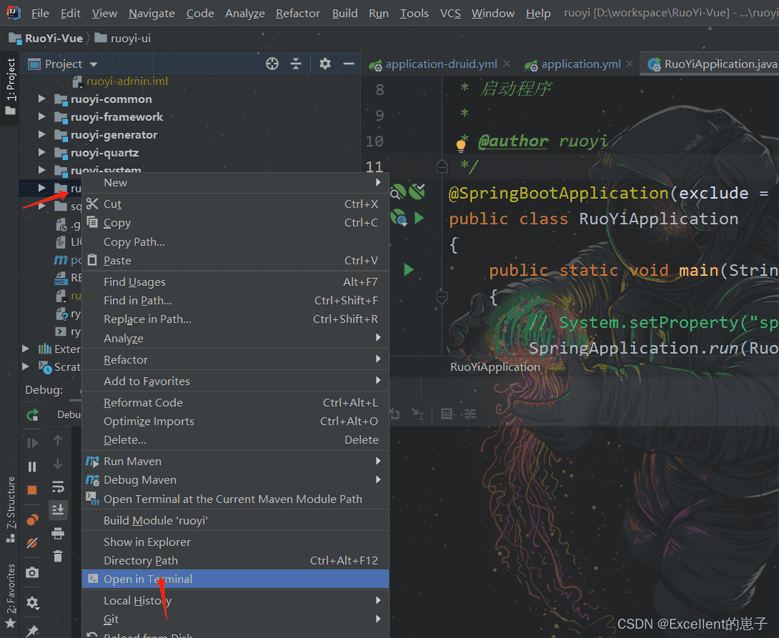Click the View Breakpoints icon
This screenshot has height=638, width=779.
pyautogui.click(x=32, y=520)
